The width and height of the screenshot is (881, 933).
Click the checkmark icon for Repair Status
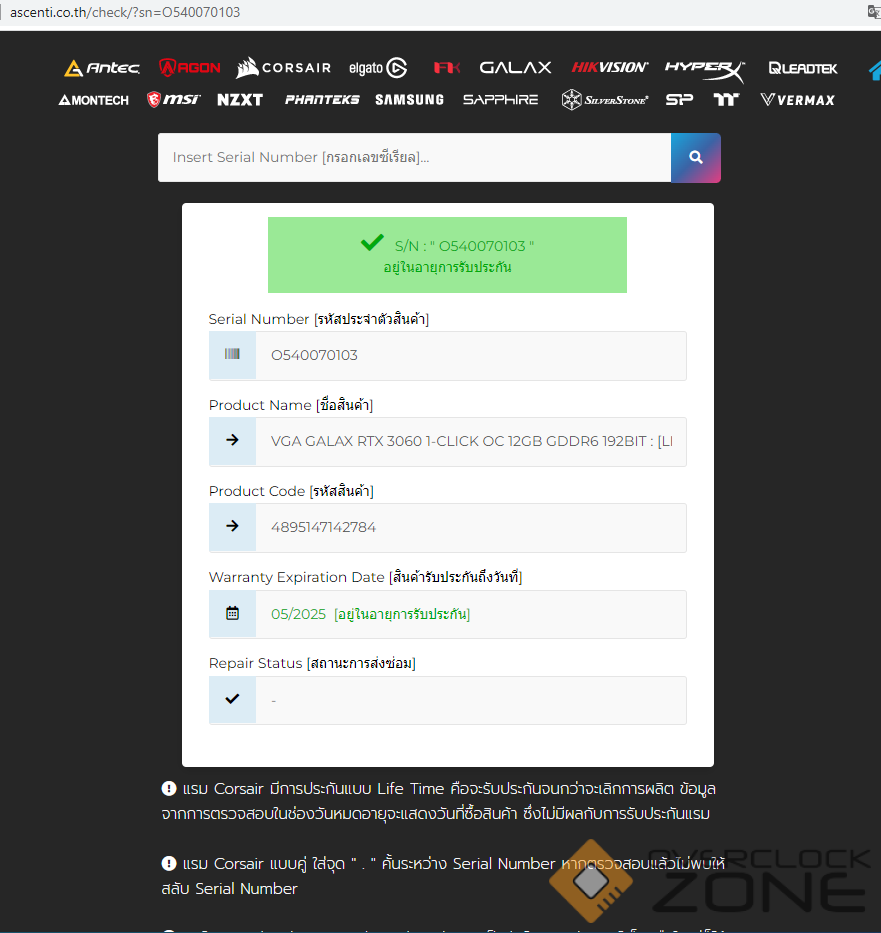point(233,699)
